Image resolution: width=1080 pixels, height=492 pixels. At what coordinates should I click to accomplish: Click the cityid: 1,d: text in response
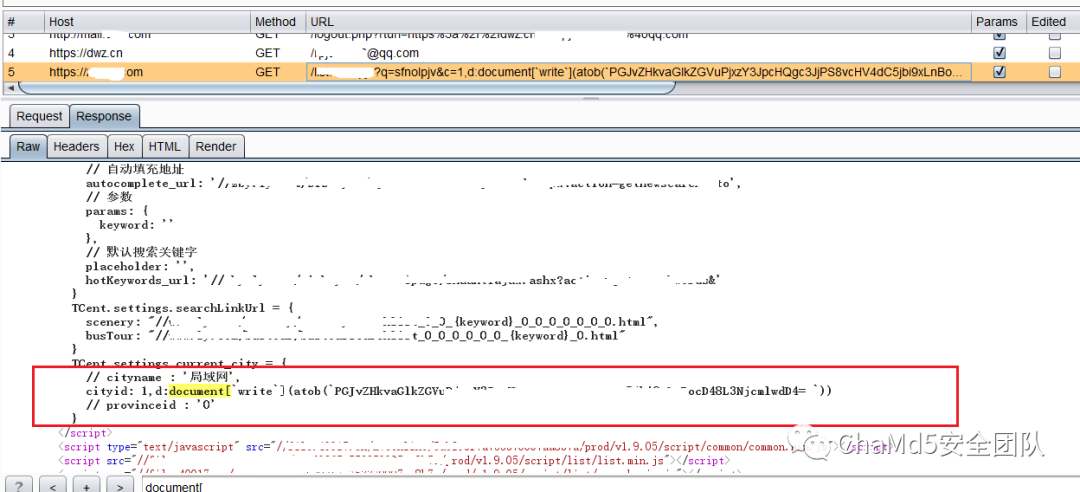click(x=127, y=391)
